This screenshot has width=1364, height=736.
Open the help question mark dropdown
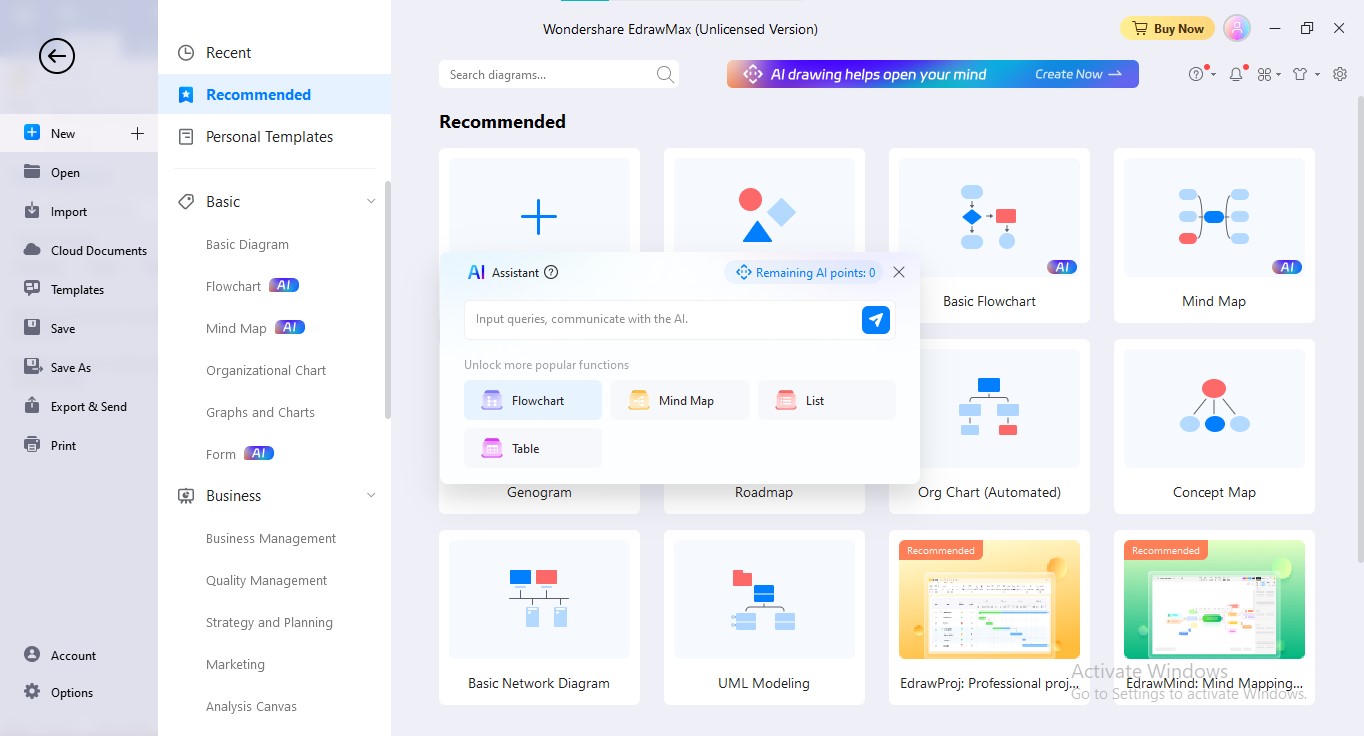click(1200, 74)
